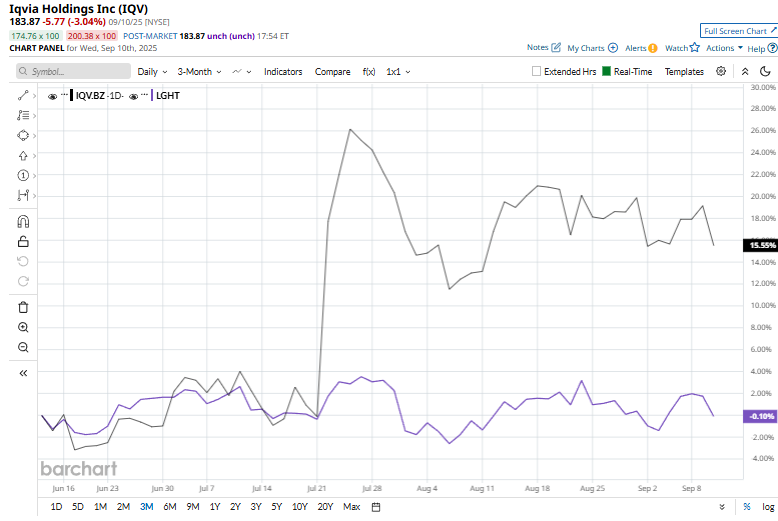Expand the Actions dropdown menu
This screenshot has height=521, width=778.
coord(724,48)
